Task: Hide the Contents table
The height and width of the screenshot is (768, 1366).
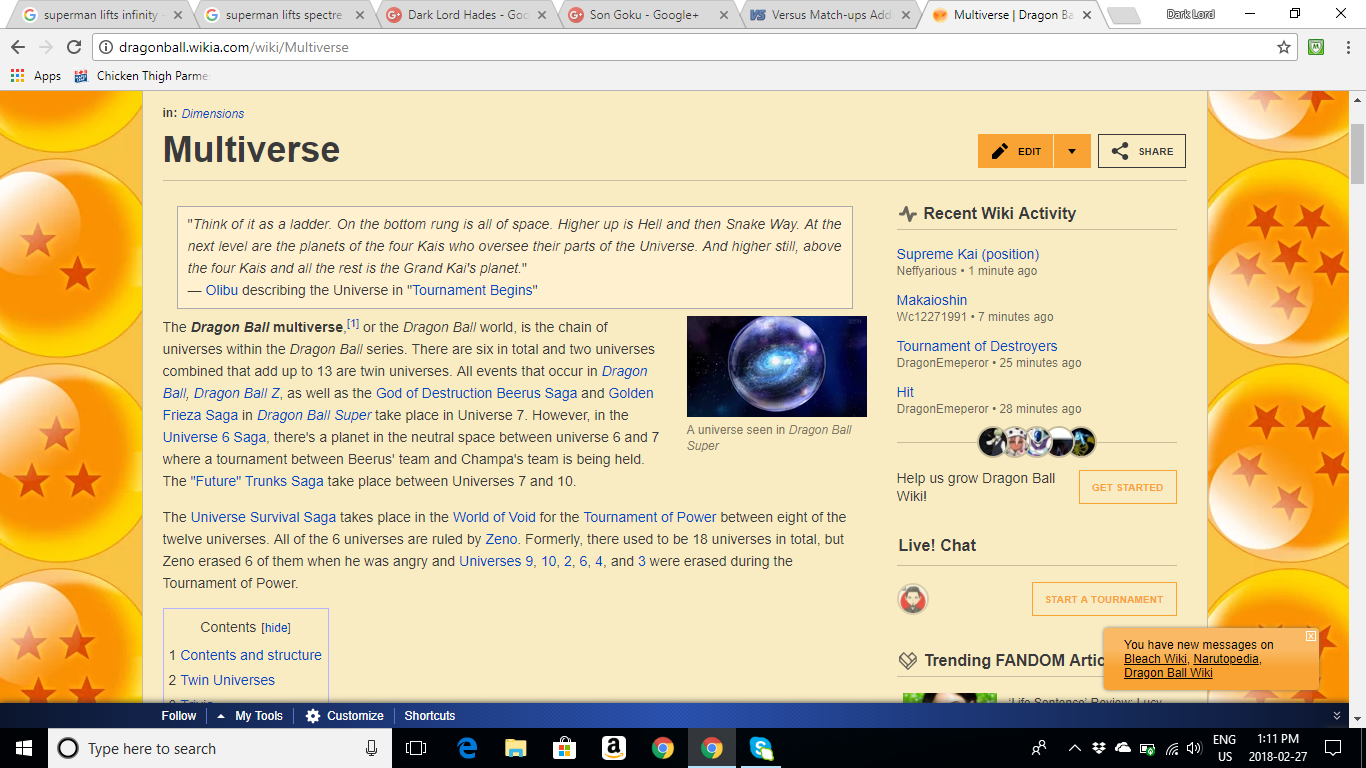Action: pos(276,628)
